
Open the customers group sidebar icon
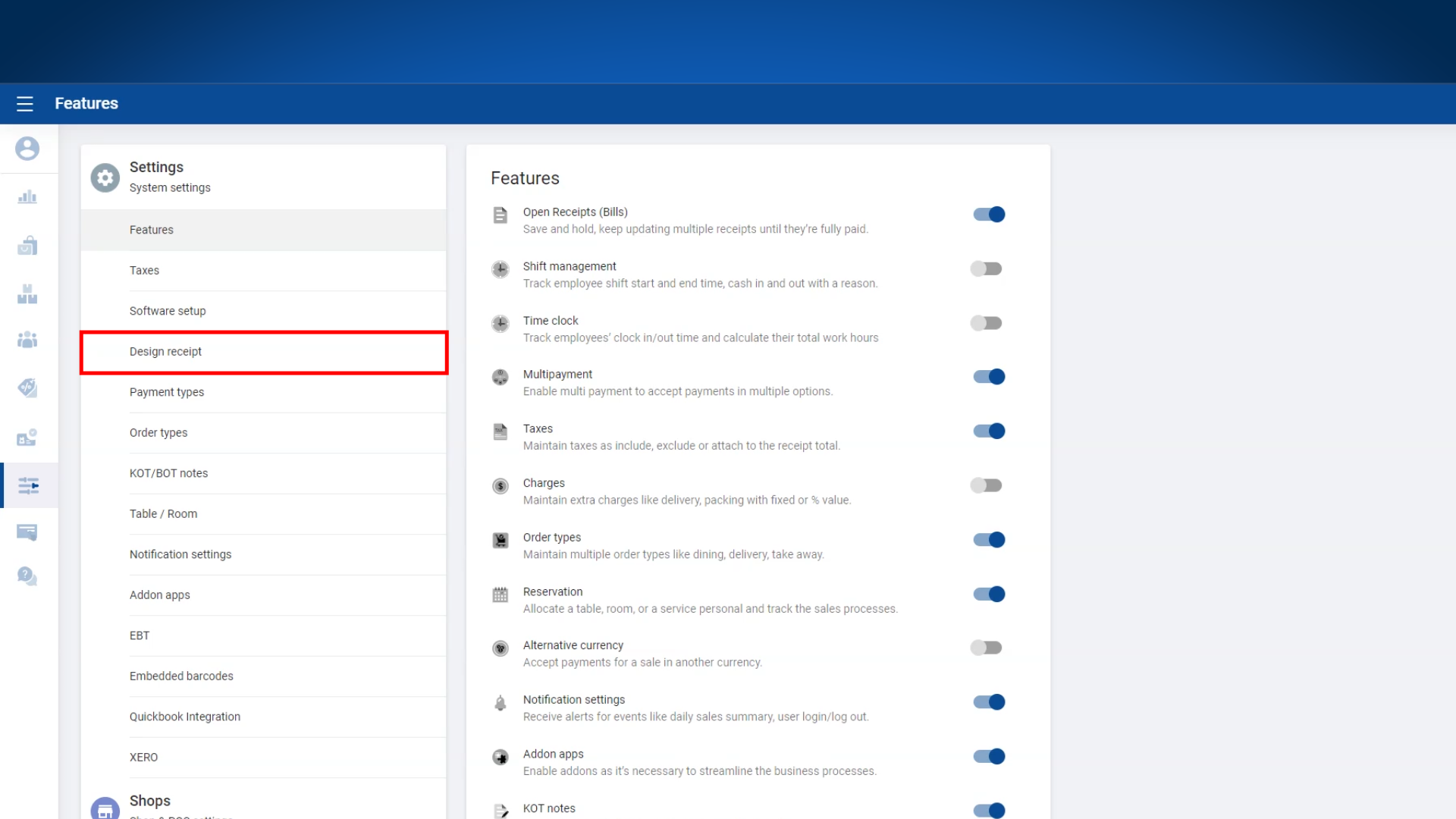(27, 340)
